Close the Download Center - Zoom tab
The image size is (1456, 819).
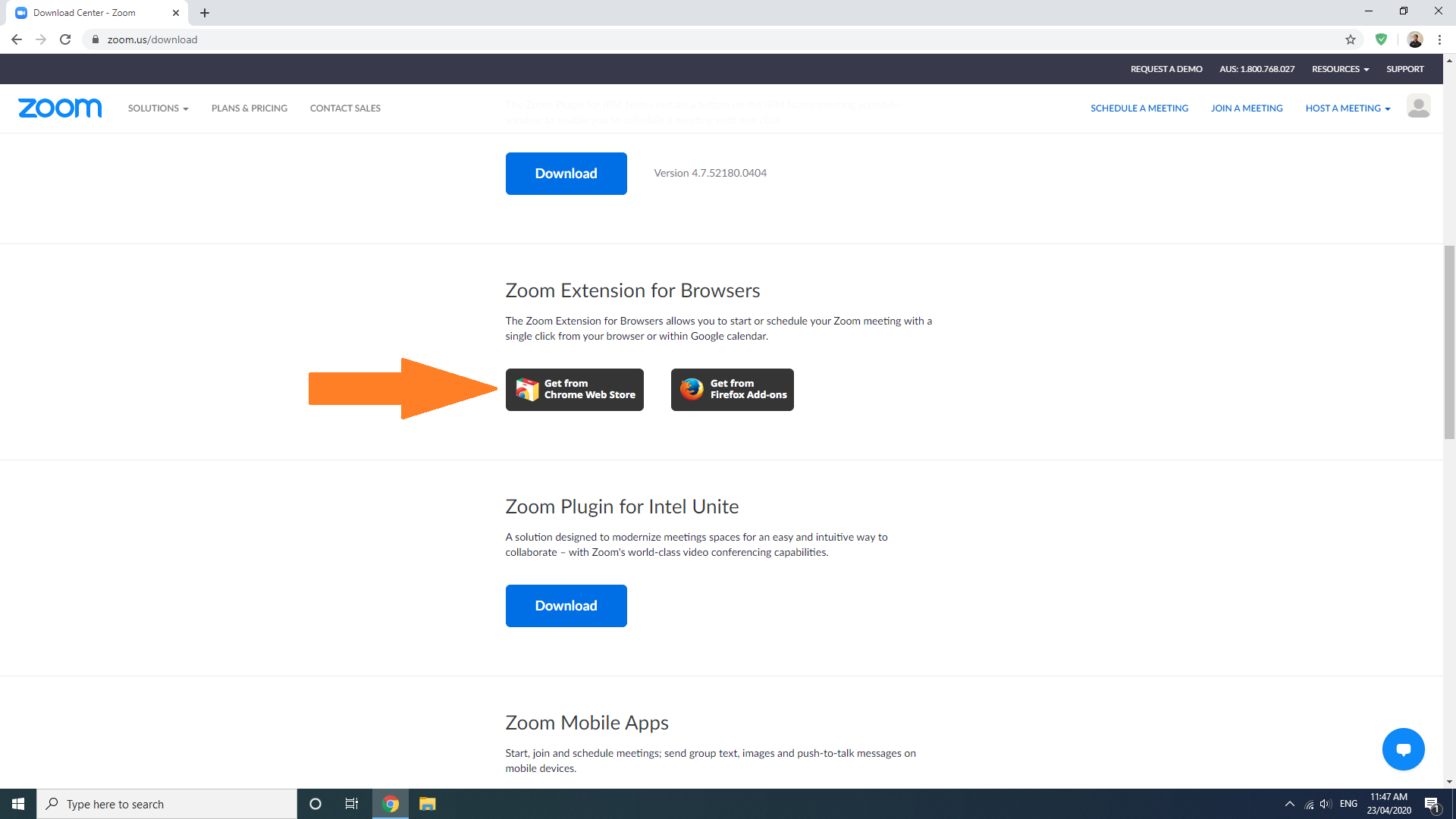pos(176,13)
